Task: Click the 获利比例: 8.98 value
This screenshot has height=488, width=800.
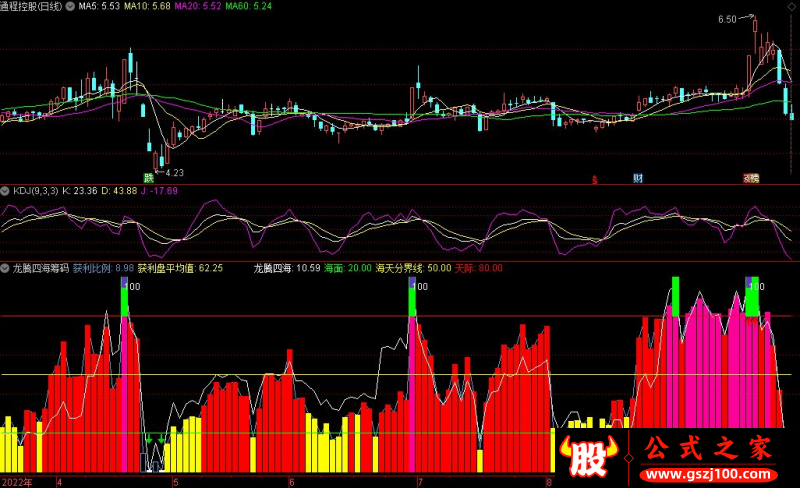Action: point(103,268)
